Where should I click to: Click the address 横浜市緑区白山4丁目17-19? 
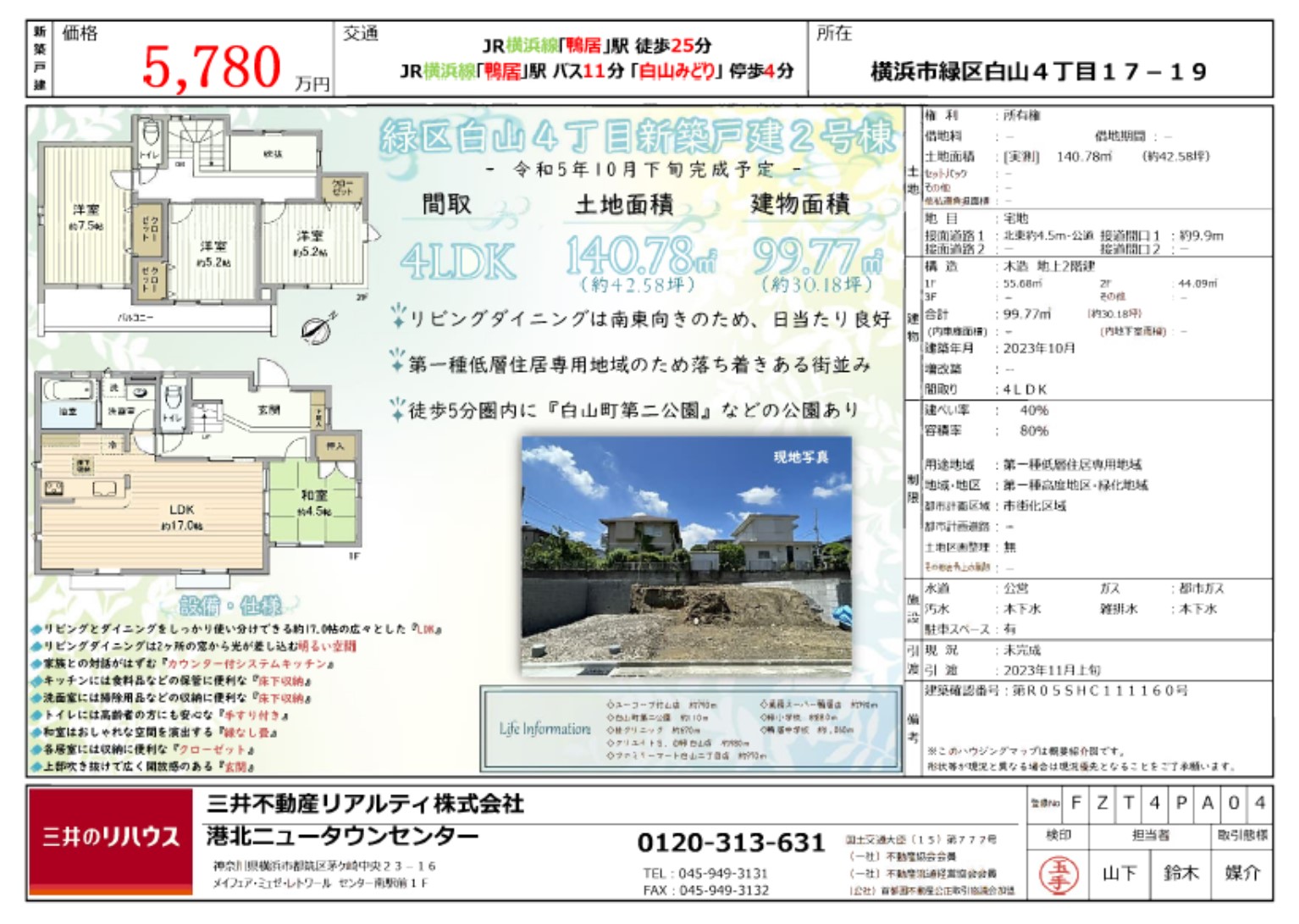click(1038, 71)
